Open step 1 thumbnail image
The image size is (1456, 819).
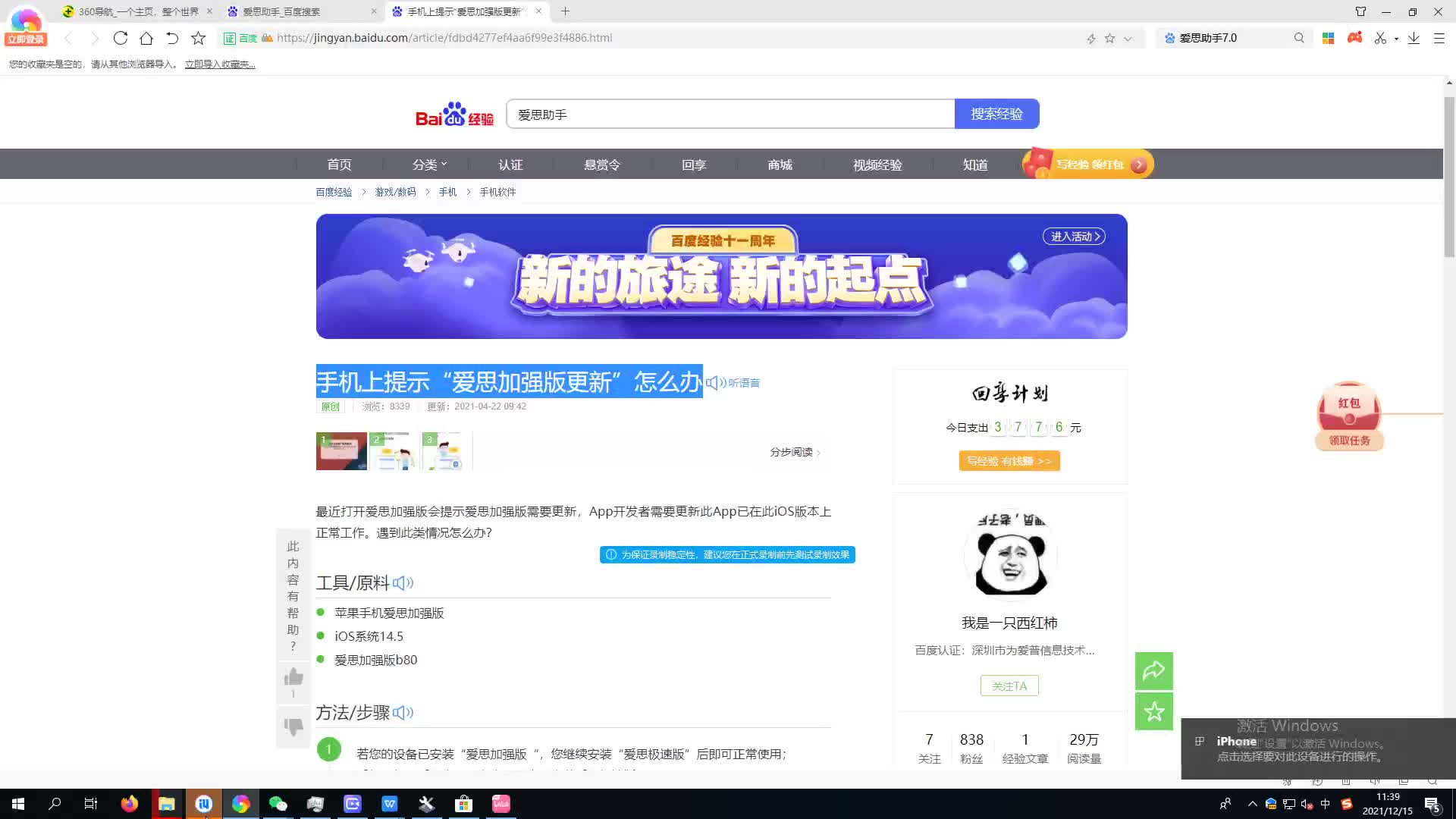pyautogui.click(x=341, y=451)
